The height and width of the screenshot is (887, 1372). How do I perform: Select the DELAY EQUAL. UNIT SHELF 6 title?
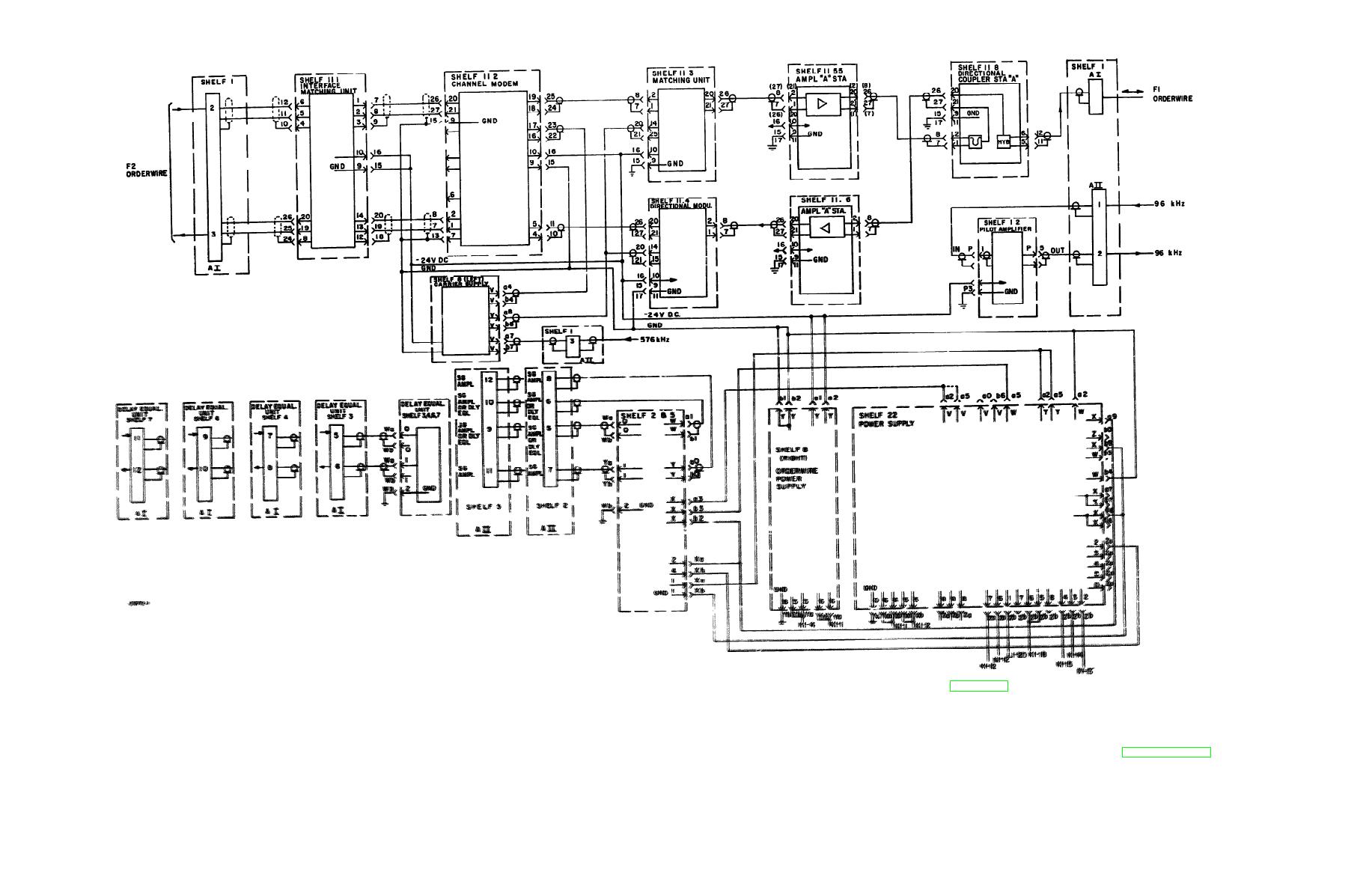207,412
